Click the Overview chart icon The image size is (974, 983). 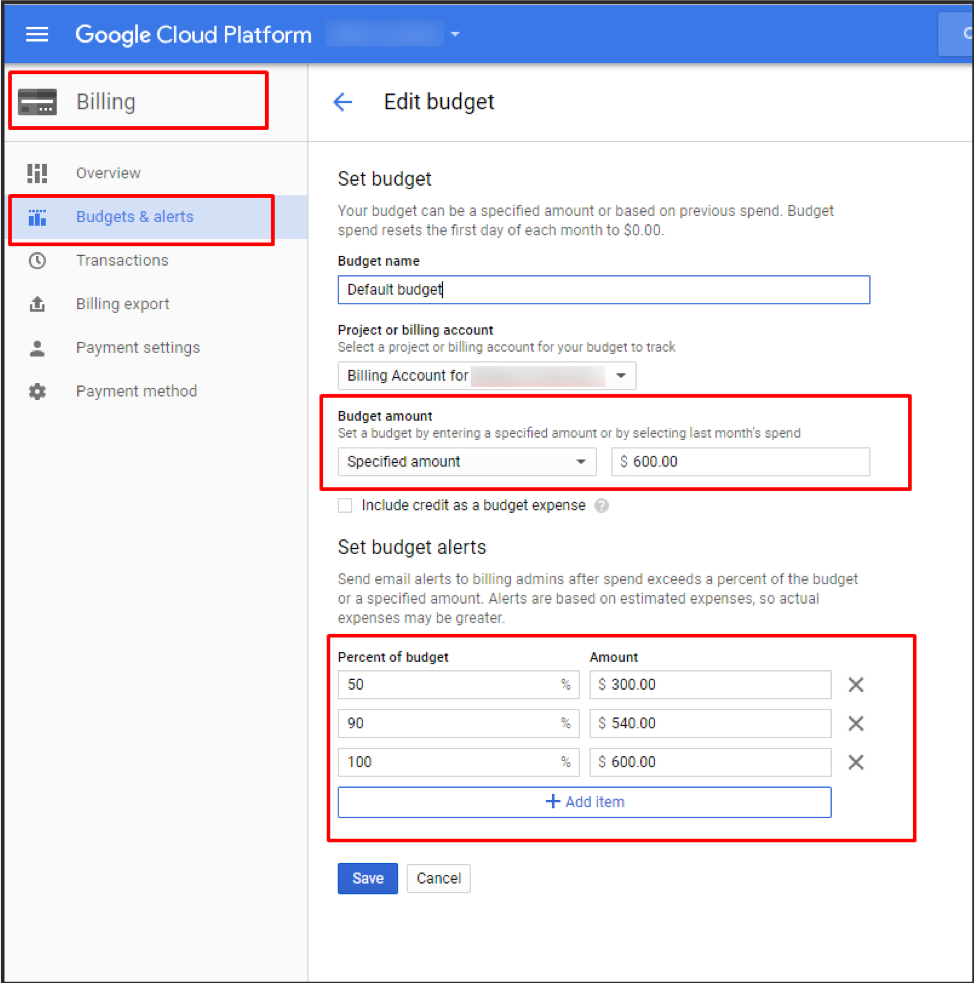[37, 173]
